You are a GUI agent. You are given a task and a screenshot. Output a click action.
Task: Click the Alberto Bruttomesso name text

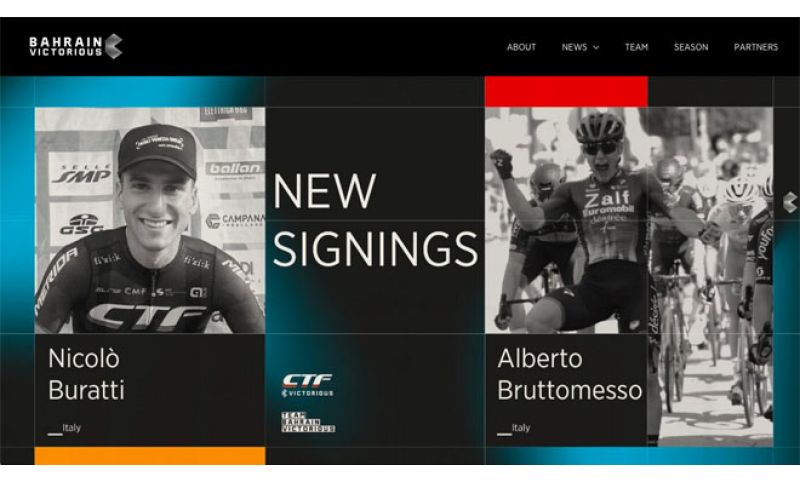pos(569,374)
